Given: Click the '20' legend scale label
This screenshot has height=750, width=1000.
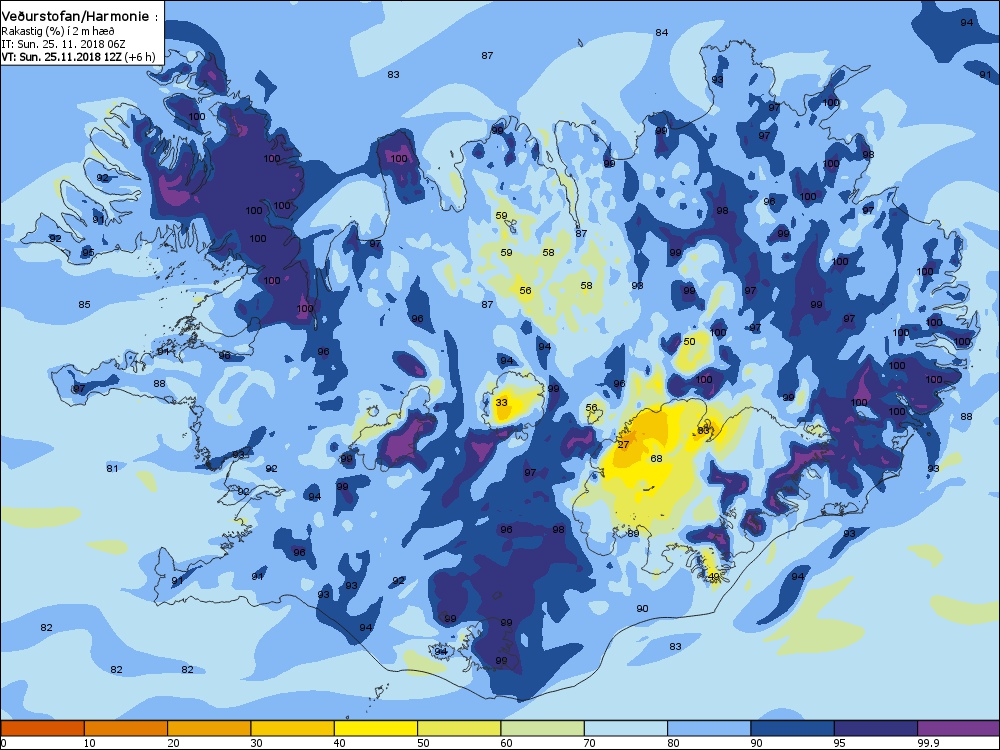Looking at the screenshot, I should (x=173, y=743).
